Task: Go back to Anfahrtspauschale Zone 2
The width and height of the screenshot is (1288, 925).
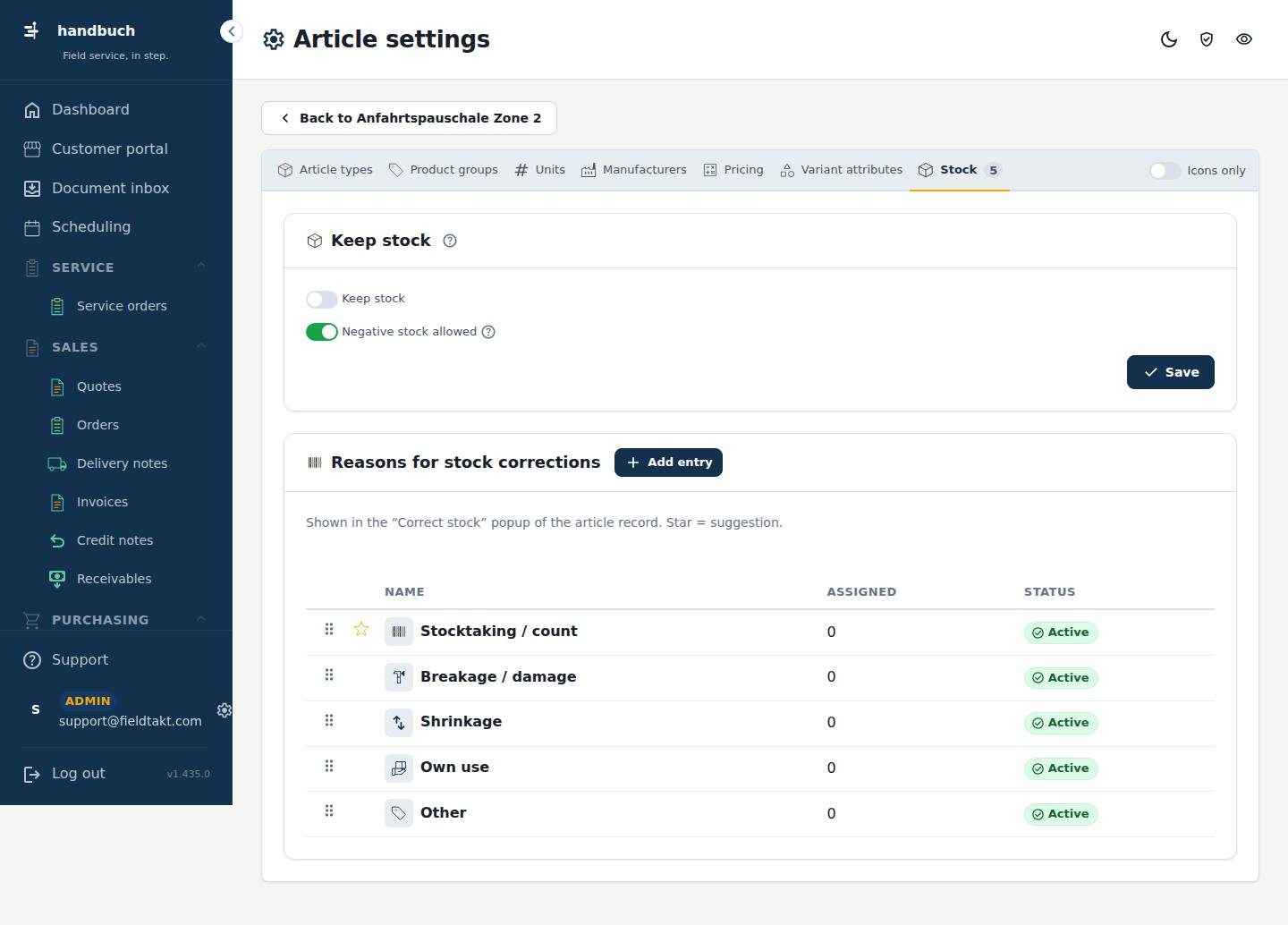Action: pyautogui.click(x=409, y=118)
